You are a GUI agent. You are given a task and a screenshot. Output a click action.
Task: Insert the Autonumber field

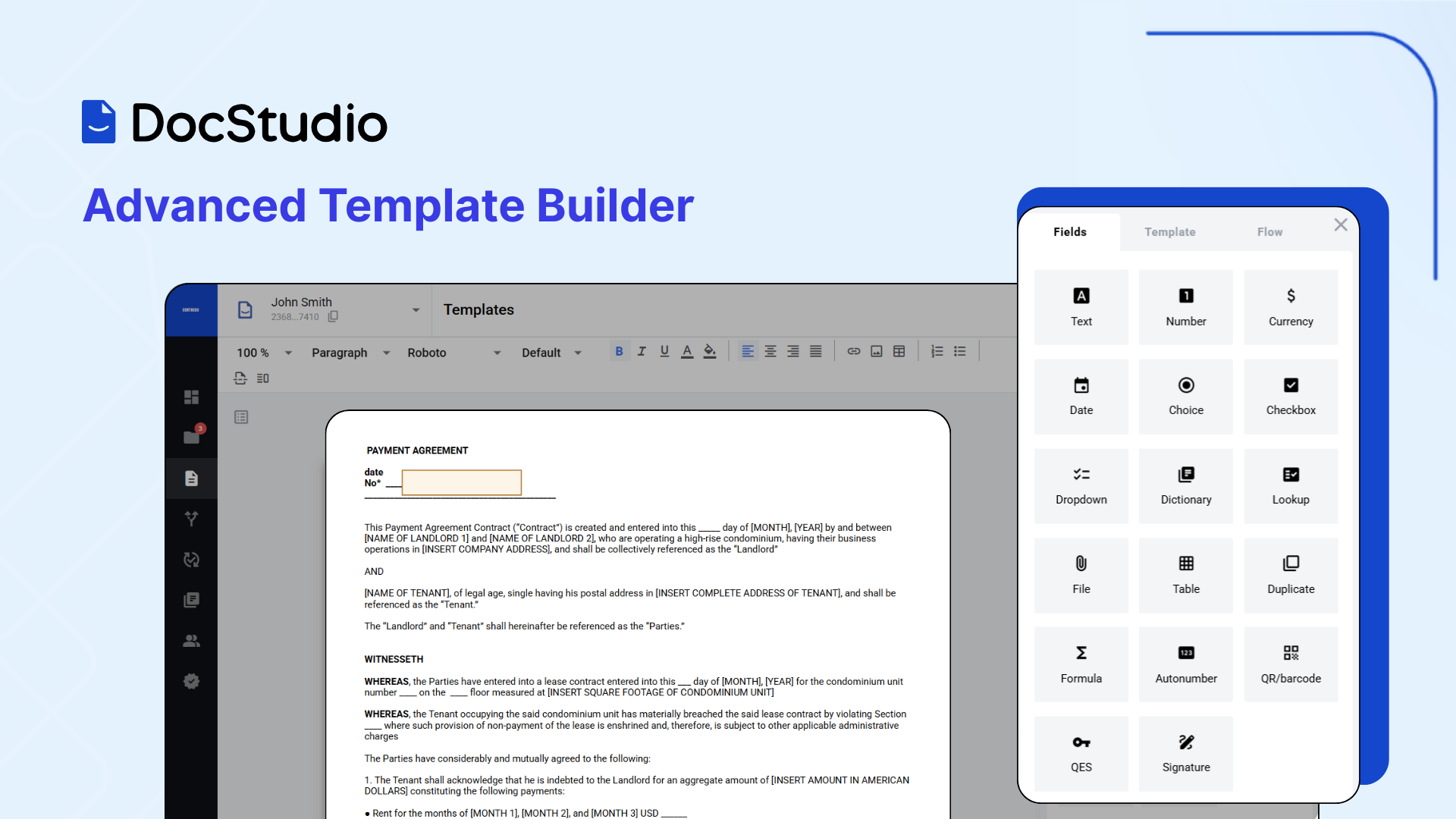(1185, 664)
